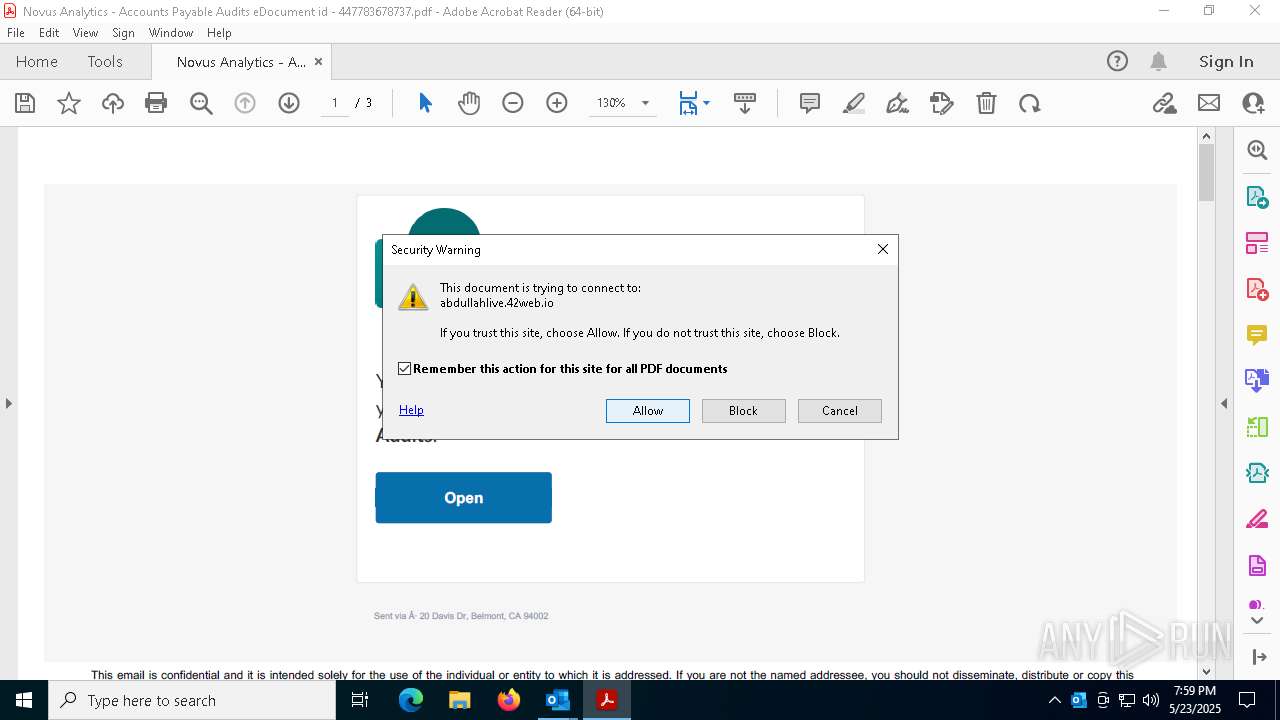Open the yellow Comment tool in sidebar
The width and height of the screenshot is (1280, 720).
(1257, 335)
